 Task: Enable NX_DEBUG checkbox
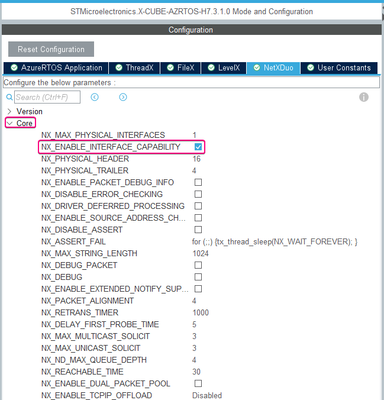click(x=198, y=277)
